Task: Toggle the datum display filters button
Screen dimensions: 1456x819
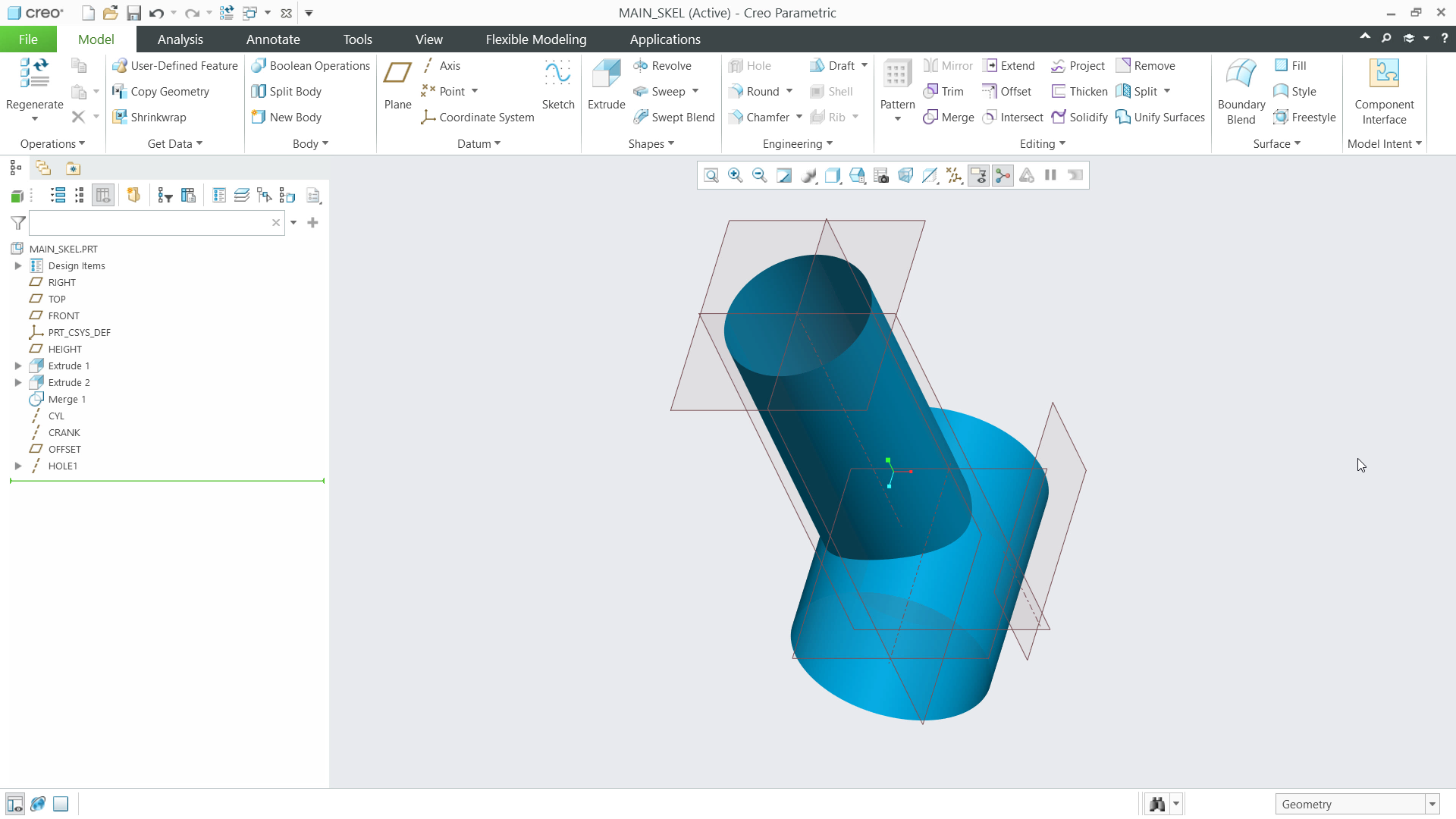Action: tap(954, 176)
